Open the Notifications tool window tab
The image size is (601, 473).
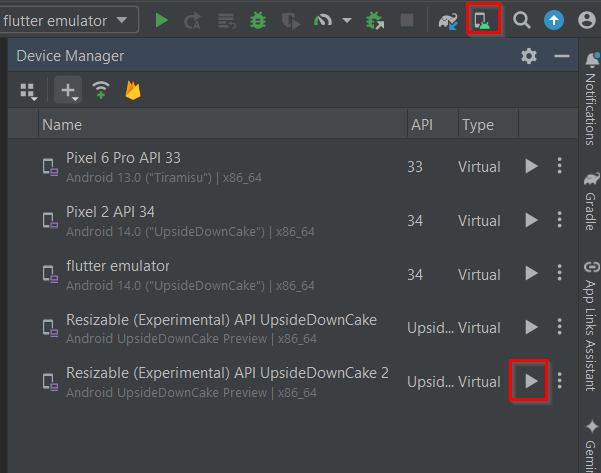(591, 99)
